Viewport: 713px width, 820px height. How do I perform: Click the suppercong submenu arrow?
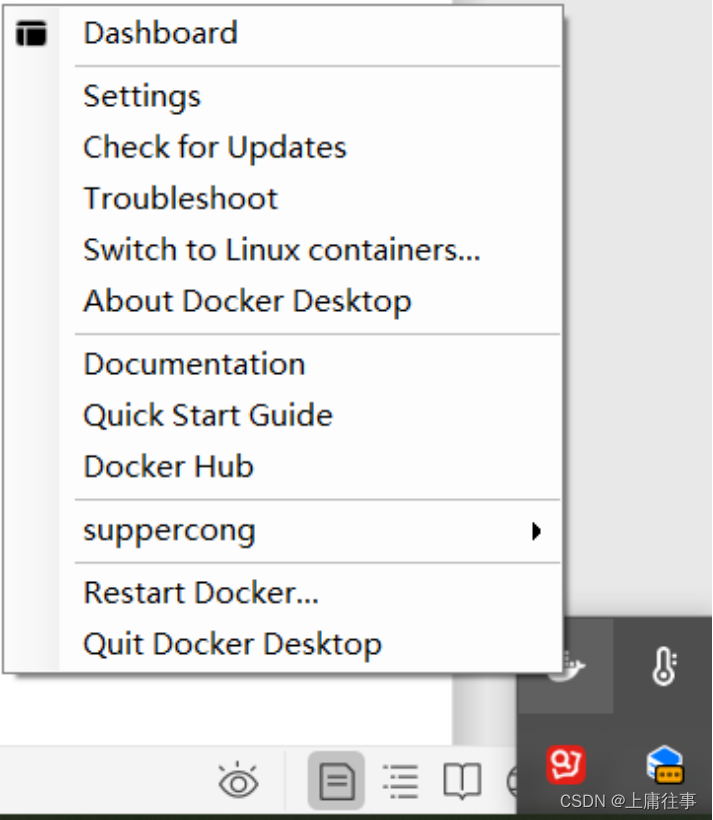click(536, 531)
